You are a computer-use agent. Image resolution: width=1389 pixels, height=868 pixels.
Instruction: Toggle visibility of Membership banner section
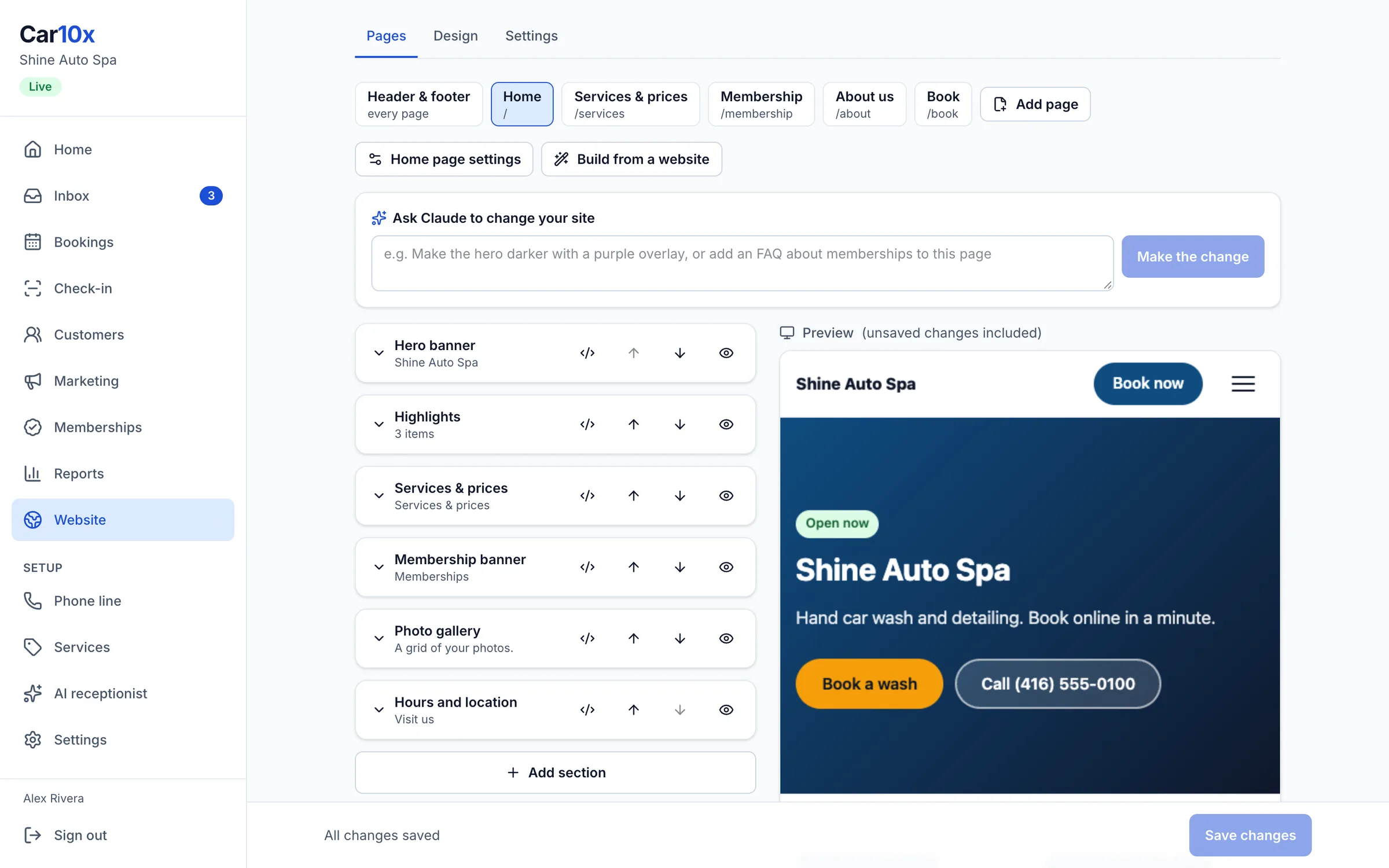pyautogui.click(x=726, y=567)
